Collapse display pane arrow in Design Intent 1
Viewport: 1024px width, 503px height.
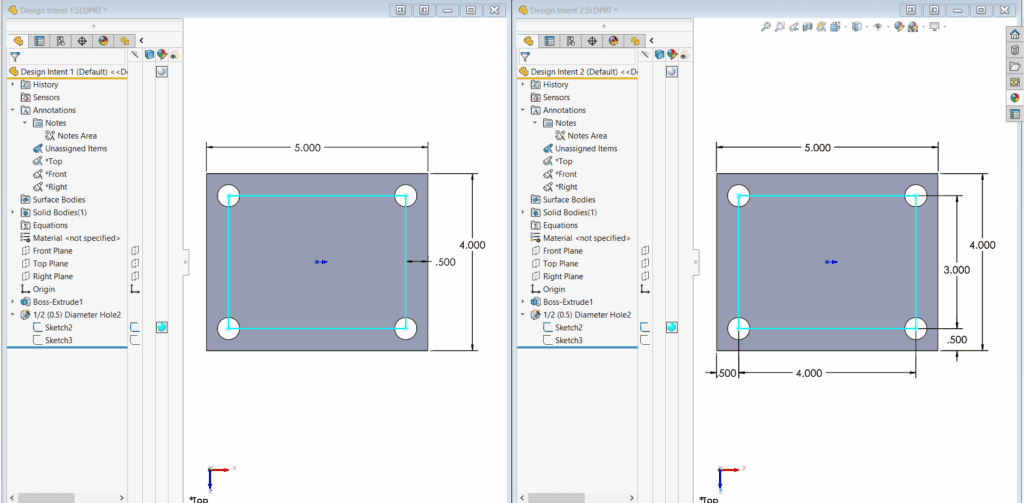pos(142,41)
